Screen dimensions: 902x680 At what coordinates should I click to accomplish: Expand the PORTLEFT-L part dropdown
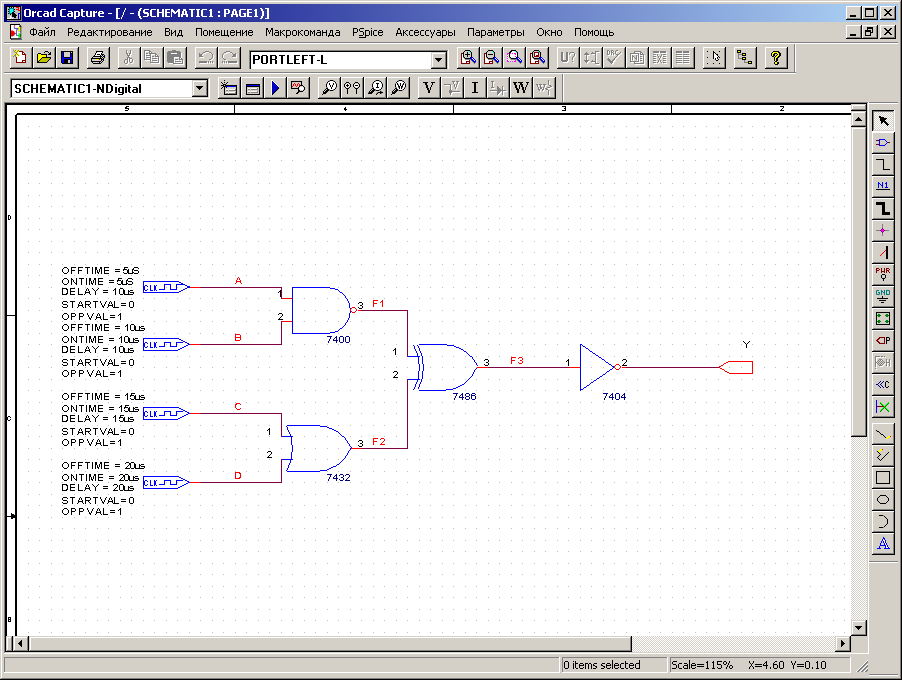(x=438, y=59)
